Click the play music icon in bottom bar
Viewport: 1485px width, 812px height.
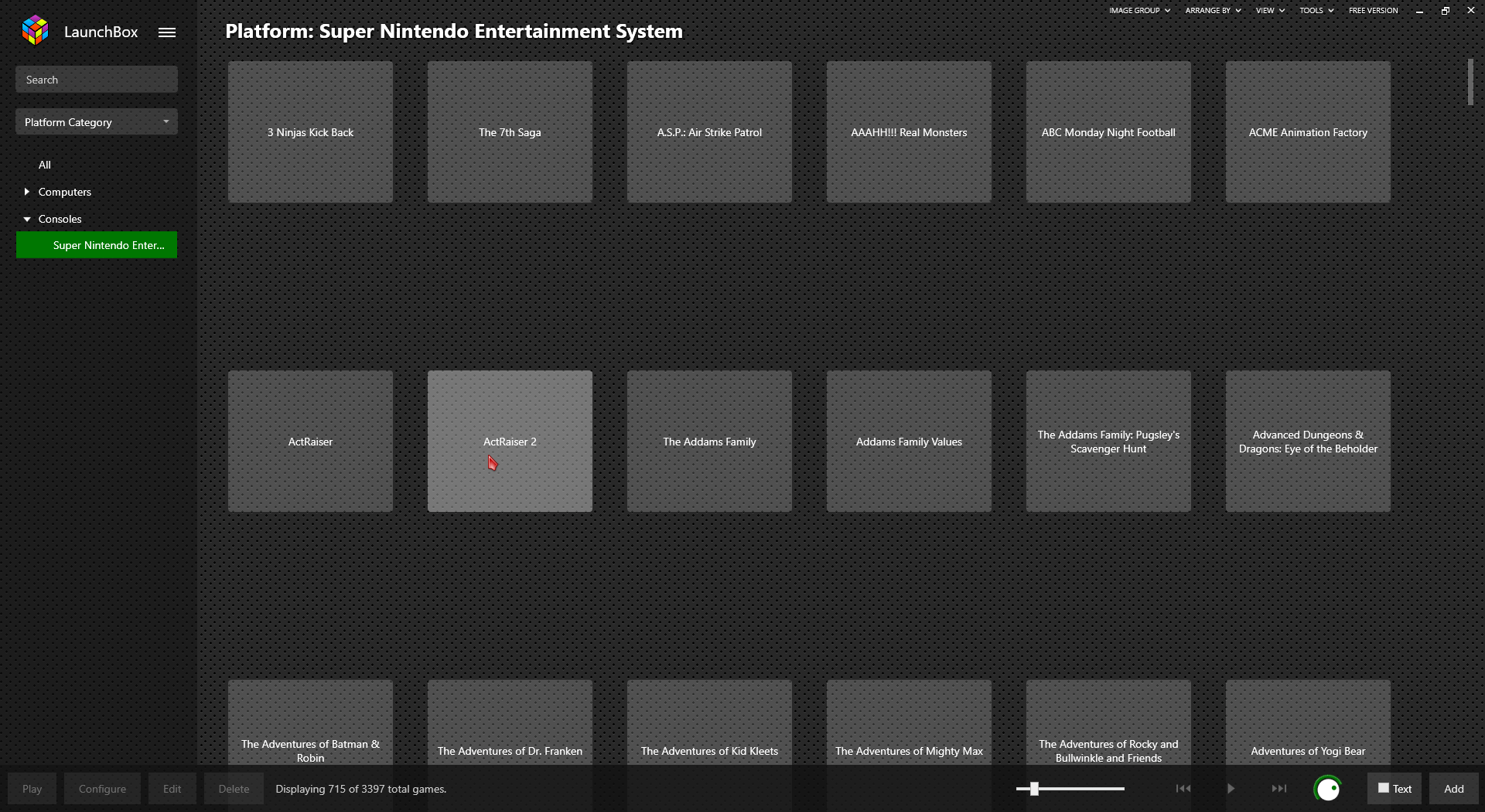(1231, 789)
